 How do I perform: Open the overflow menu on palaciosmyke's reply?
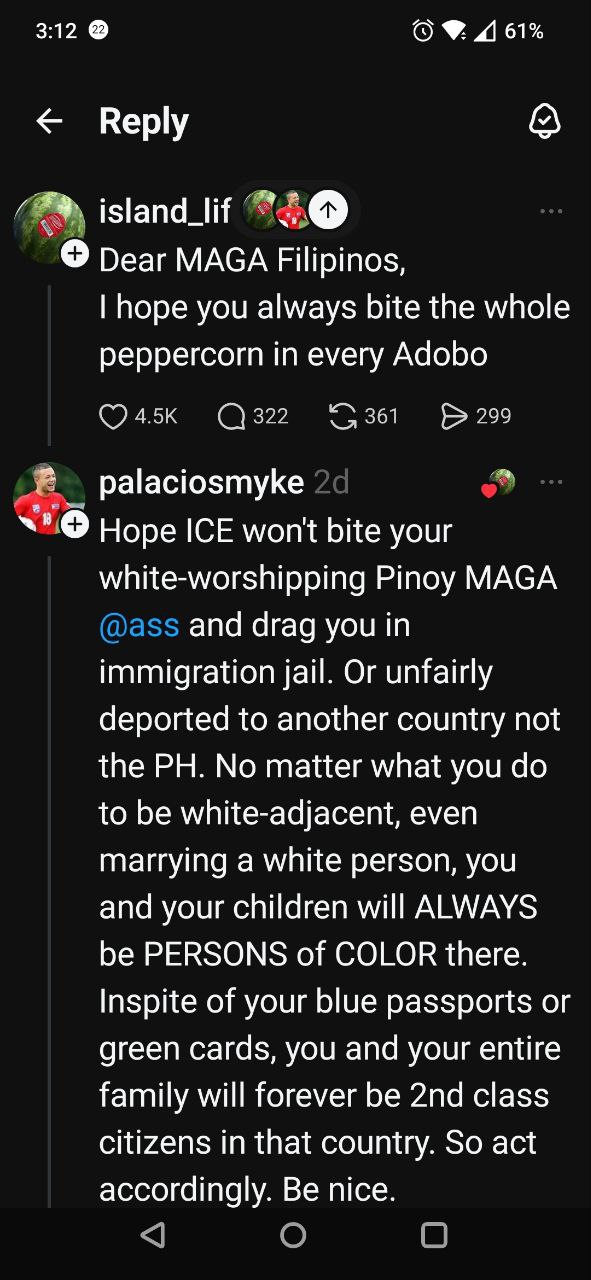click(551, 481)
